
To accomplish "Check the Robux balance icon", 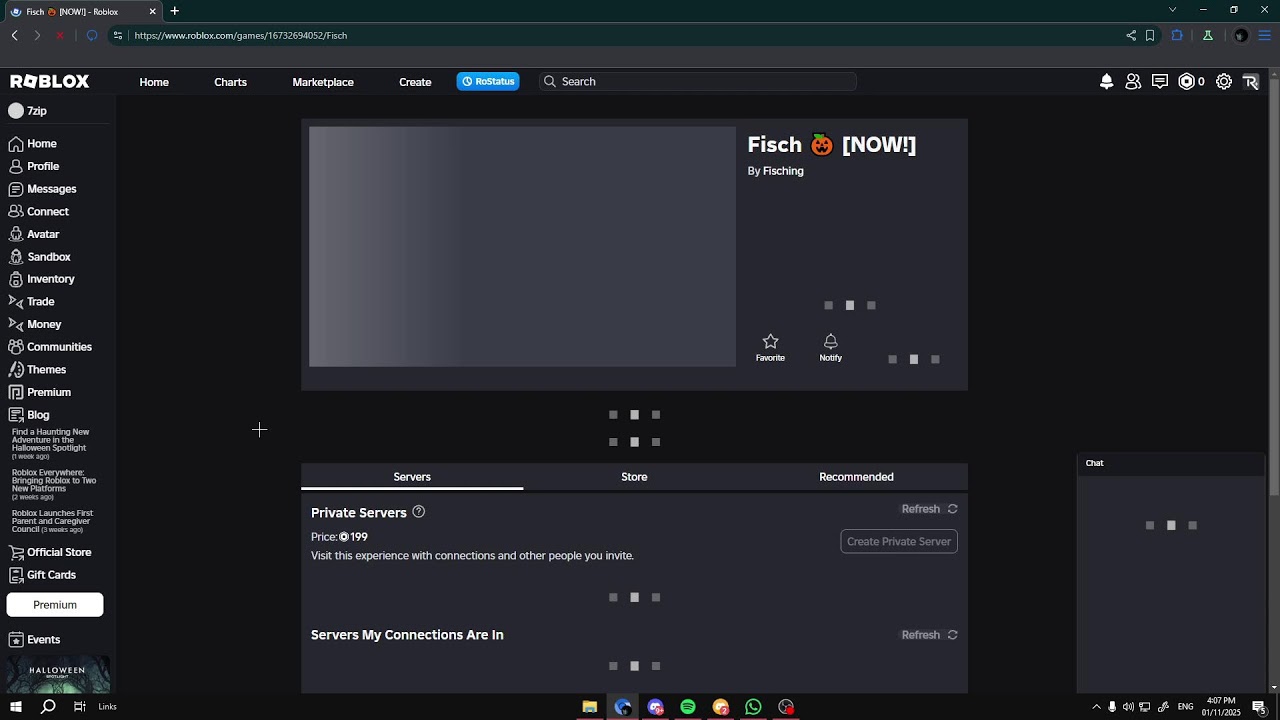I will point(1187,82).
